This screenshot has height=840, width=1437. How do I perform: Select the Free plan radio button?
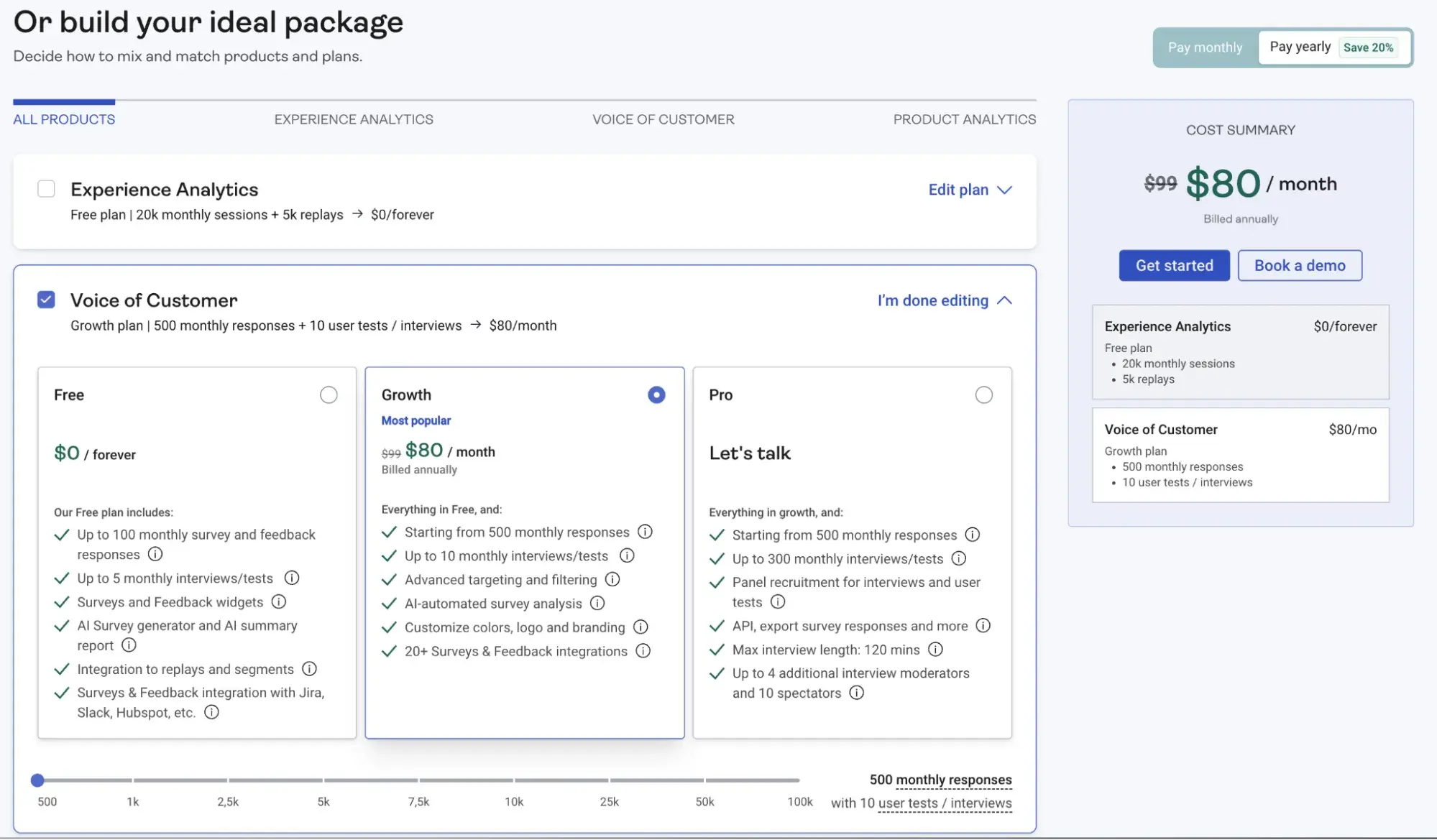point(329,394)
